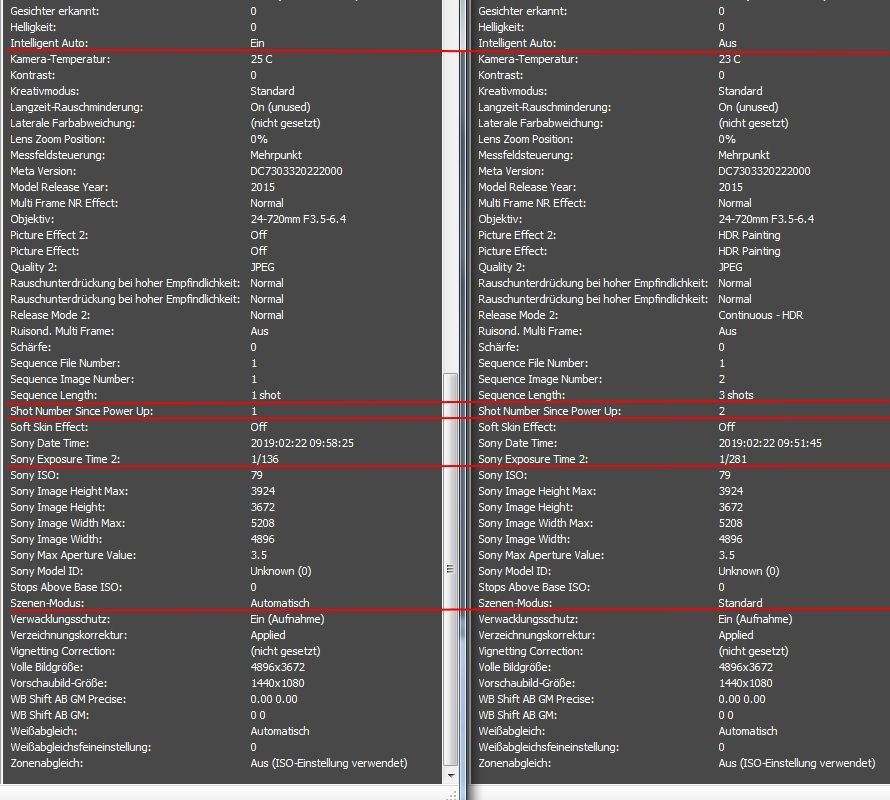Screen dimensions: 890x800
Task: Click the Sony Exposure Time 2 value '1/281'
Action: tap(732, 459)
